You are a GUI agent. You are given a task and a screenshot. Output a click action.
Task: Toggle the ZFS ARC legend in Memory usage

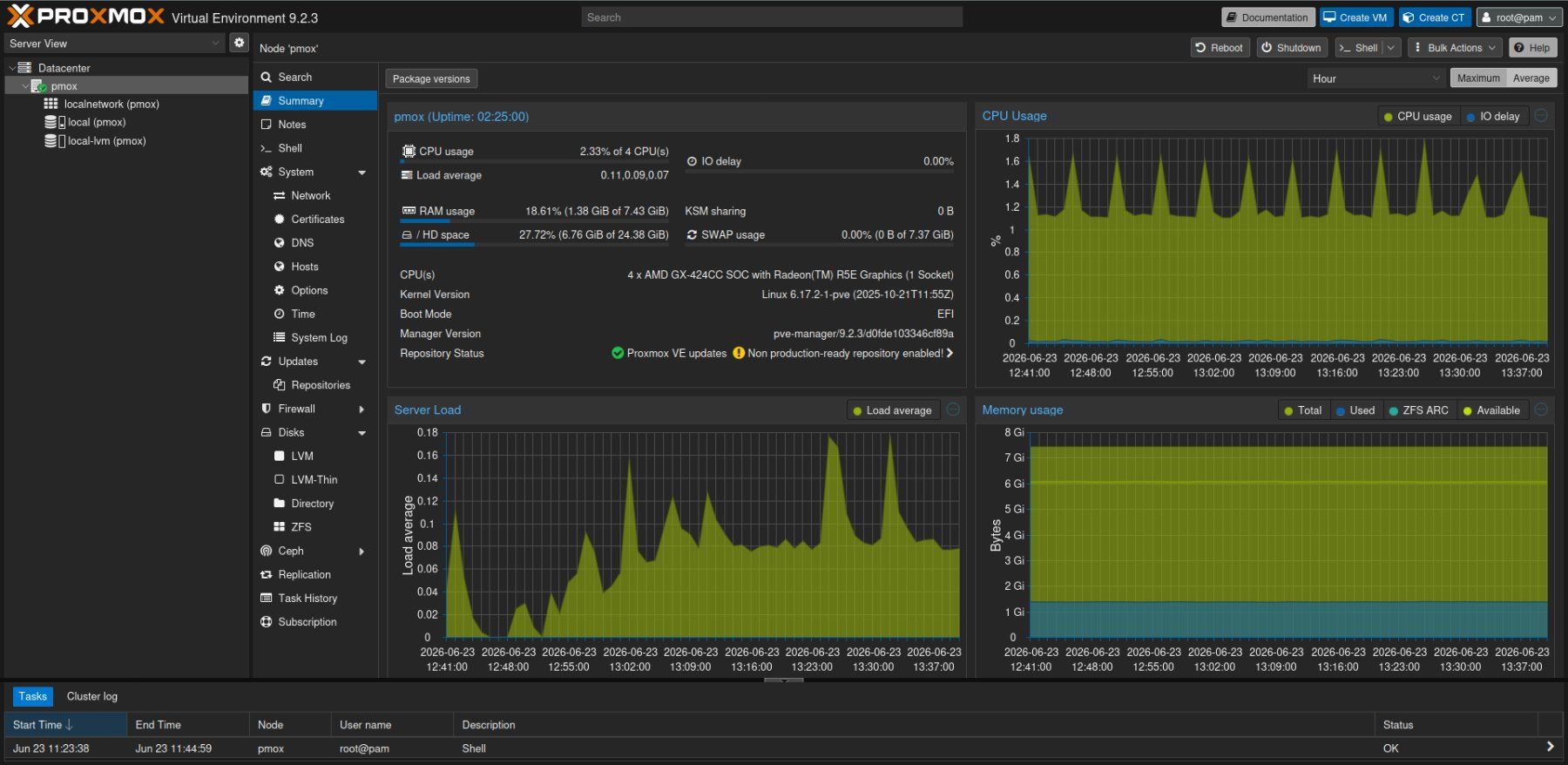[x=1418, y=410]
